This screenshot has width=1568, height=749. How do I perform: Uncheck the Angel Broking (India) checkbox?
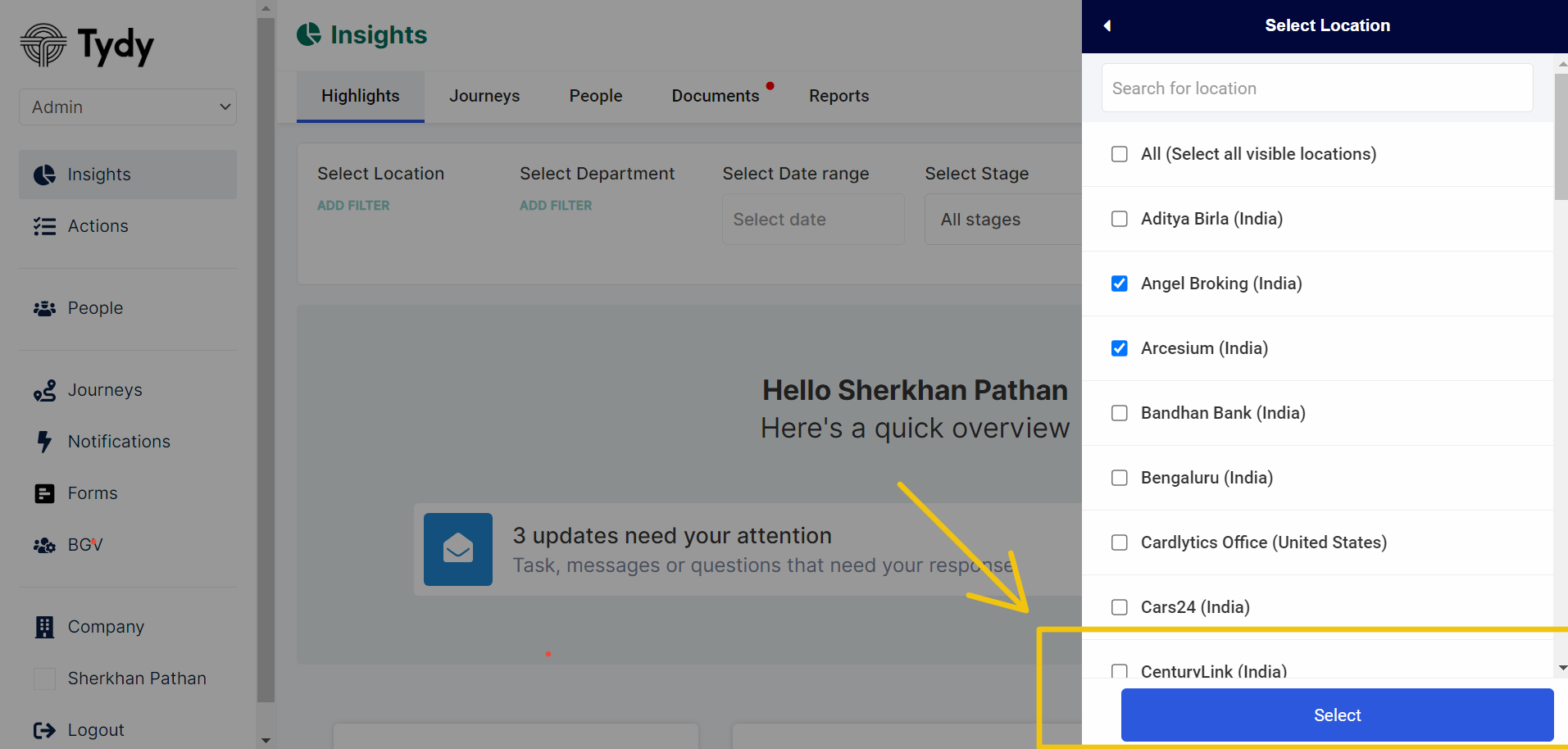(1119, 284)
